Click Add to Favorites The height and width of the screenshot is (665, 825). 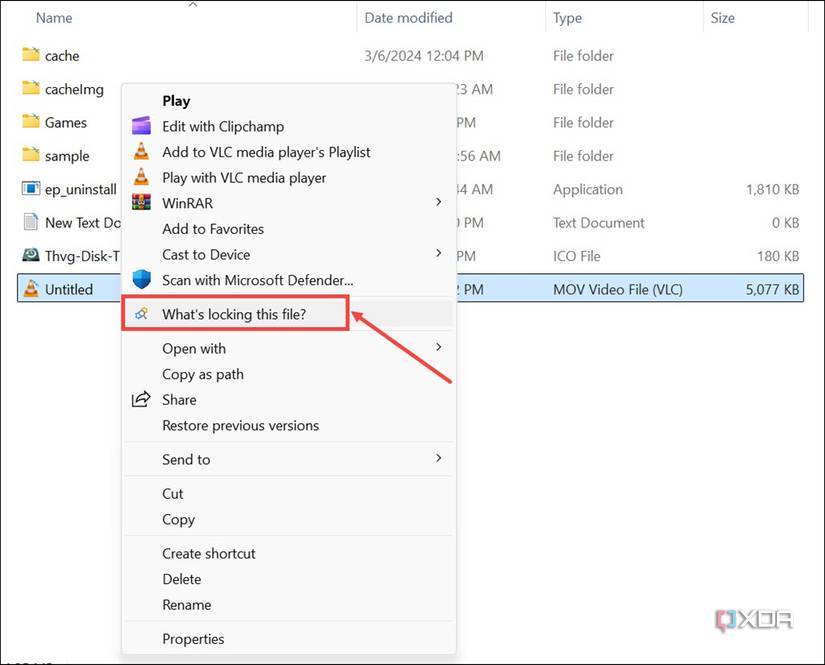tap(213, 228)
